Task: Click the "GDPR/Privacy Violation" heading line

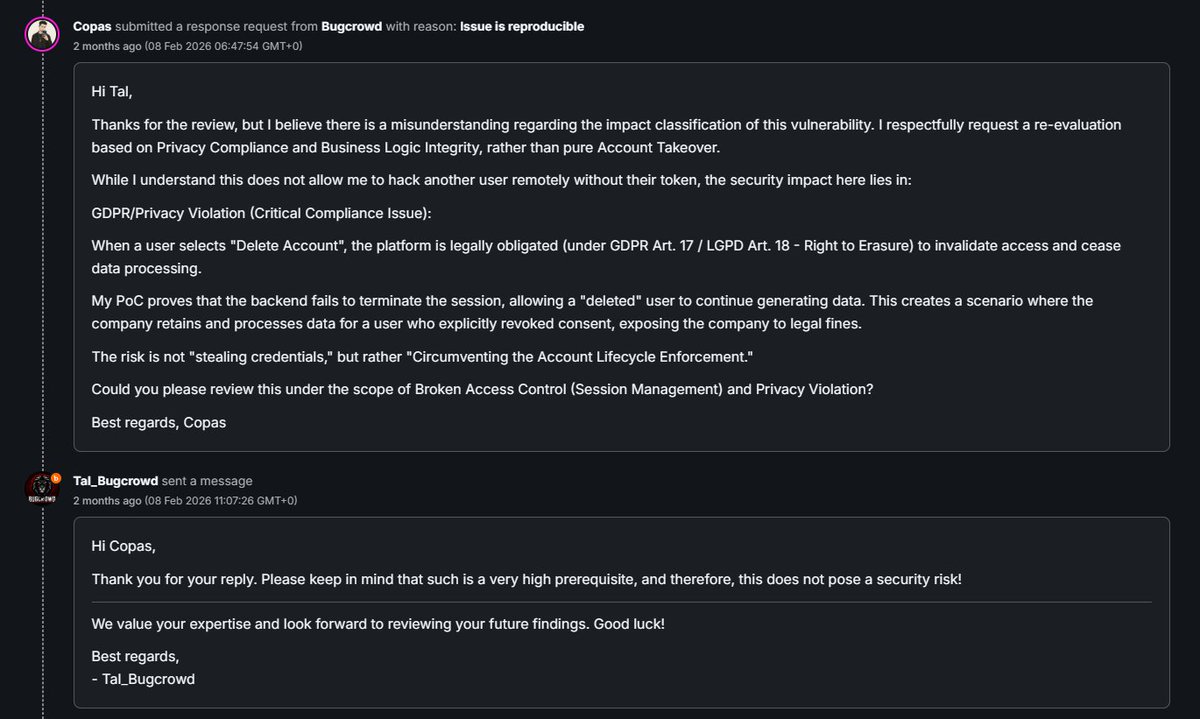Action: (261, 214)
